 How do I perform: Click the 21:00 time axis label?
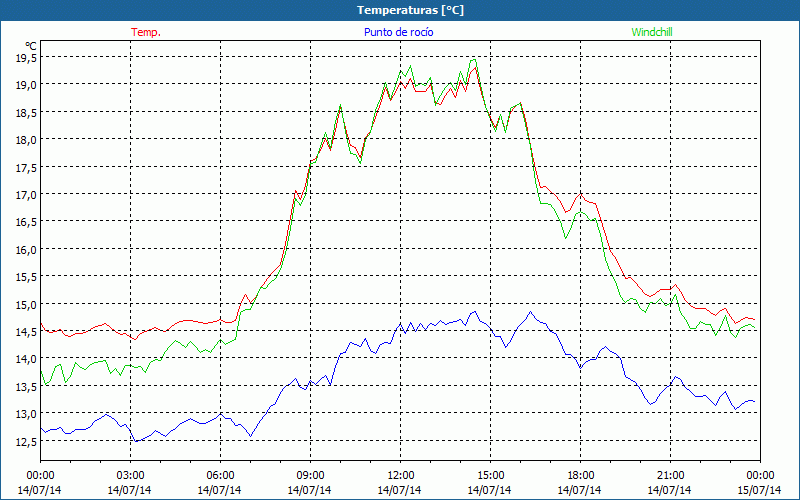pos(670,476)
